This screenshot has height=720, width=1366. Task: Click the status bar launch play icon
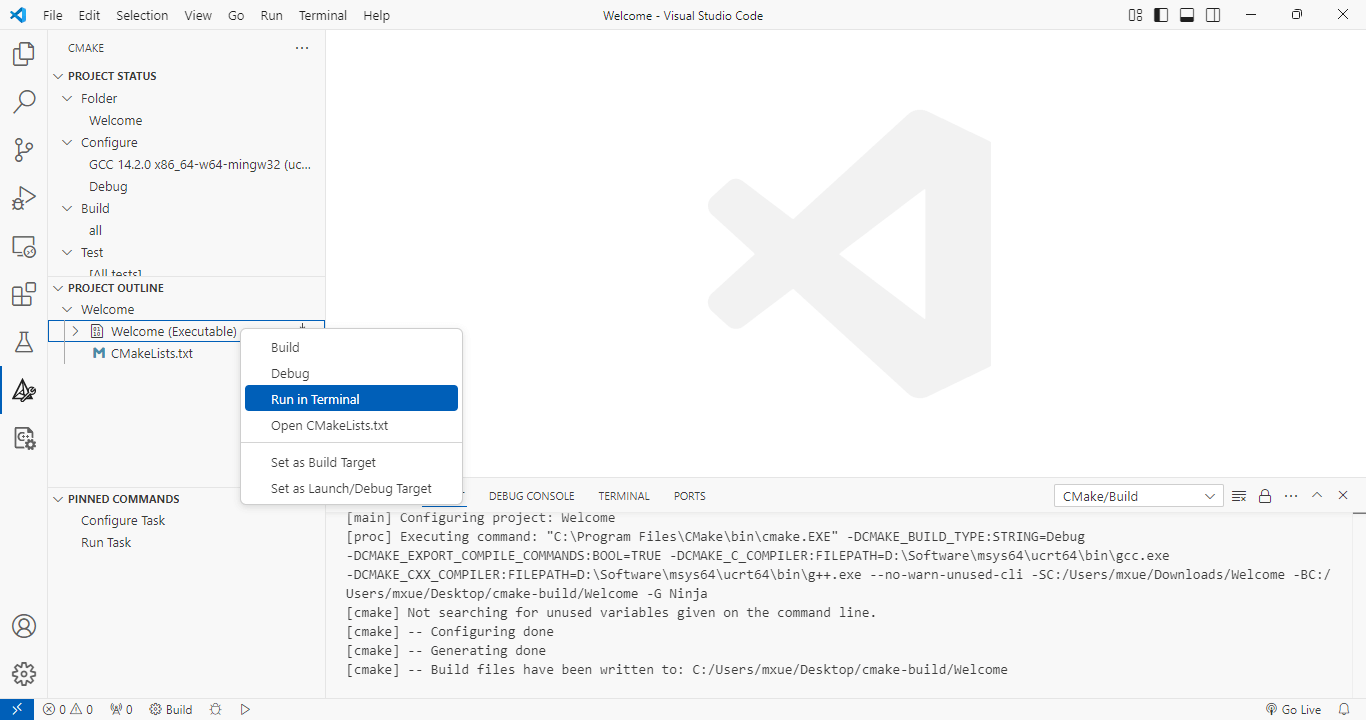[x=245, y=709]
